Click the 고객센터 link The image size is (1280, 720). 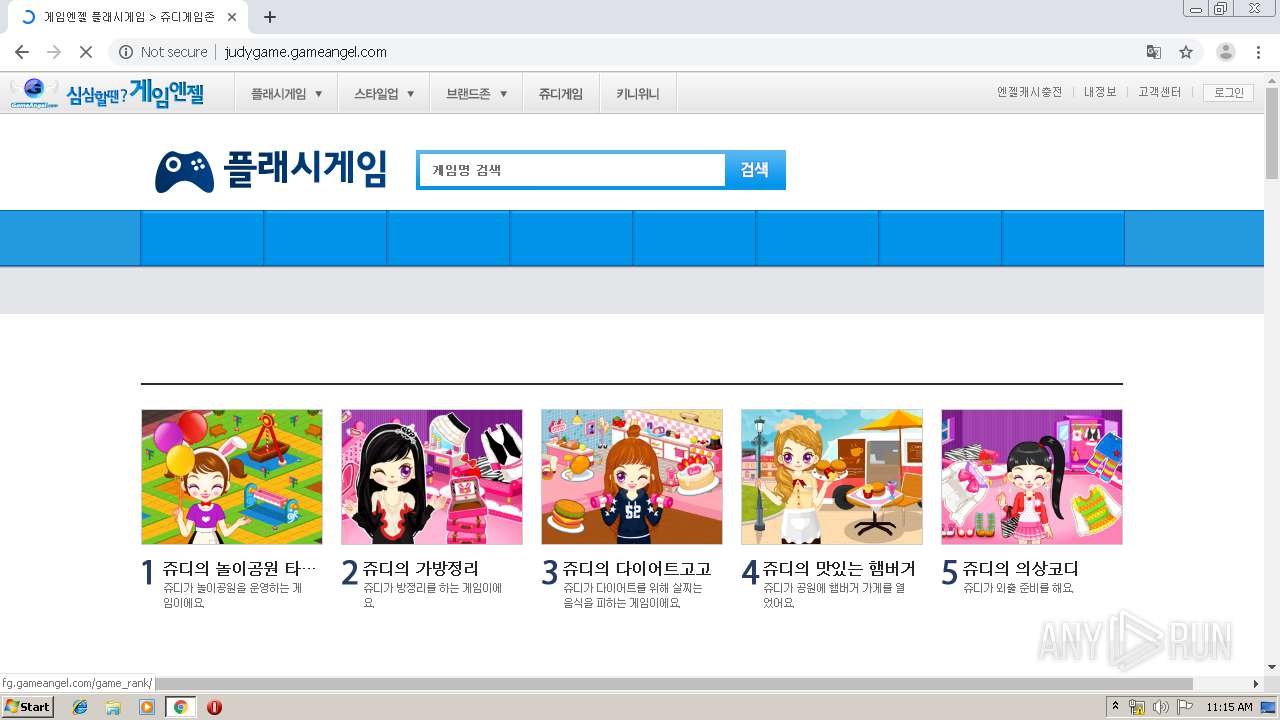pyautogui.click(x=1159, y=92)
